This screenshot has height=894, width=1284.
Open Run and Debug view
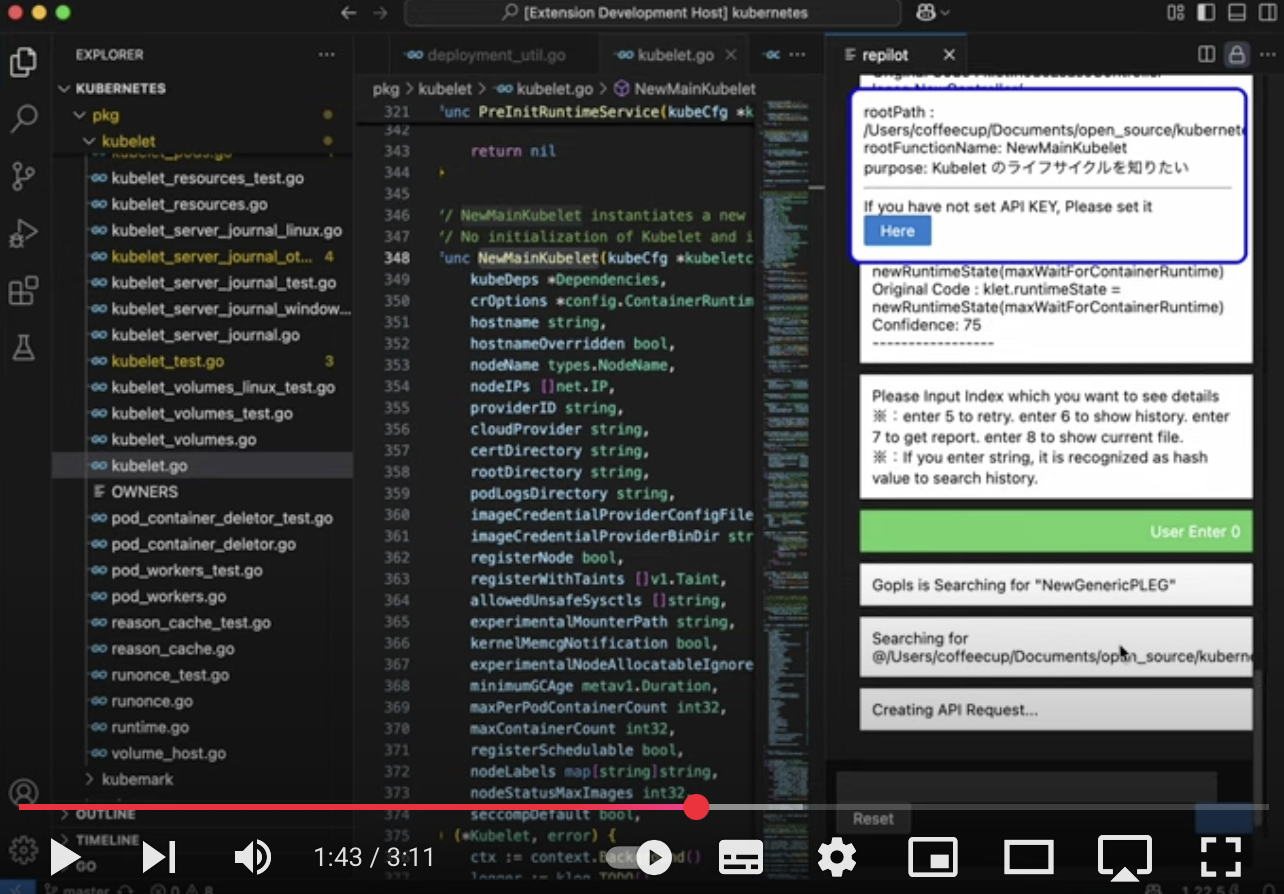point(23,234)
